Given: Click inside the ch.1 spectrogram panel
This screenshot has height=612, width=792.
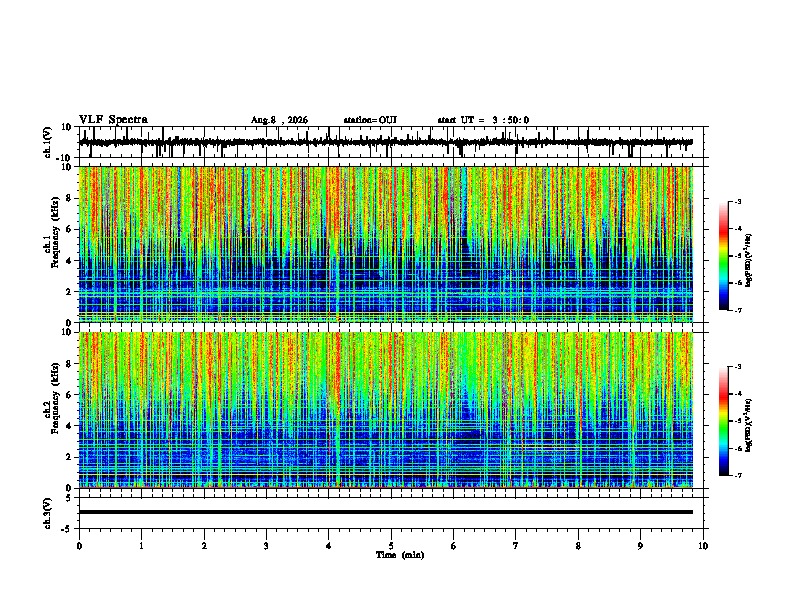Looking at the screenshot, I should (x=386, y=244).
